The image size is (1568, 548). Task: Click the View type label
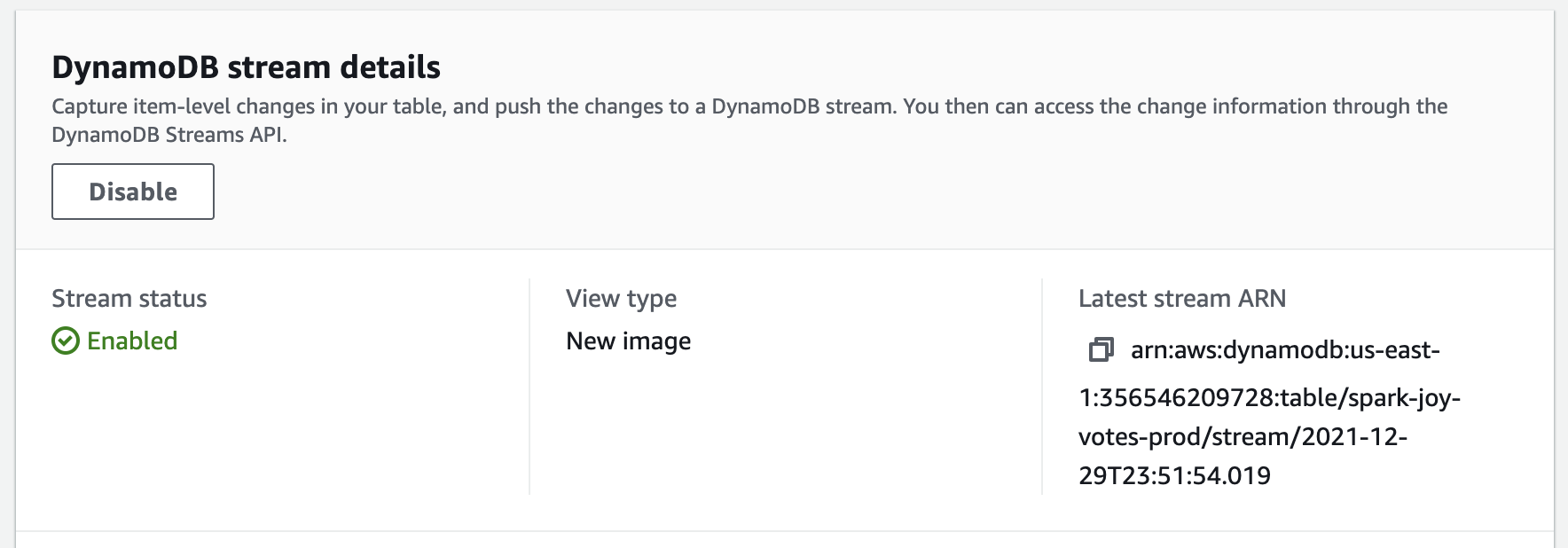tap(622, 299)
